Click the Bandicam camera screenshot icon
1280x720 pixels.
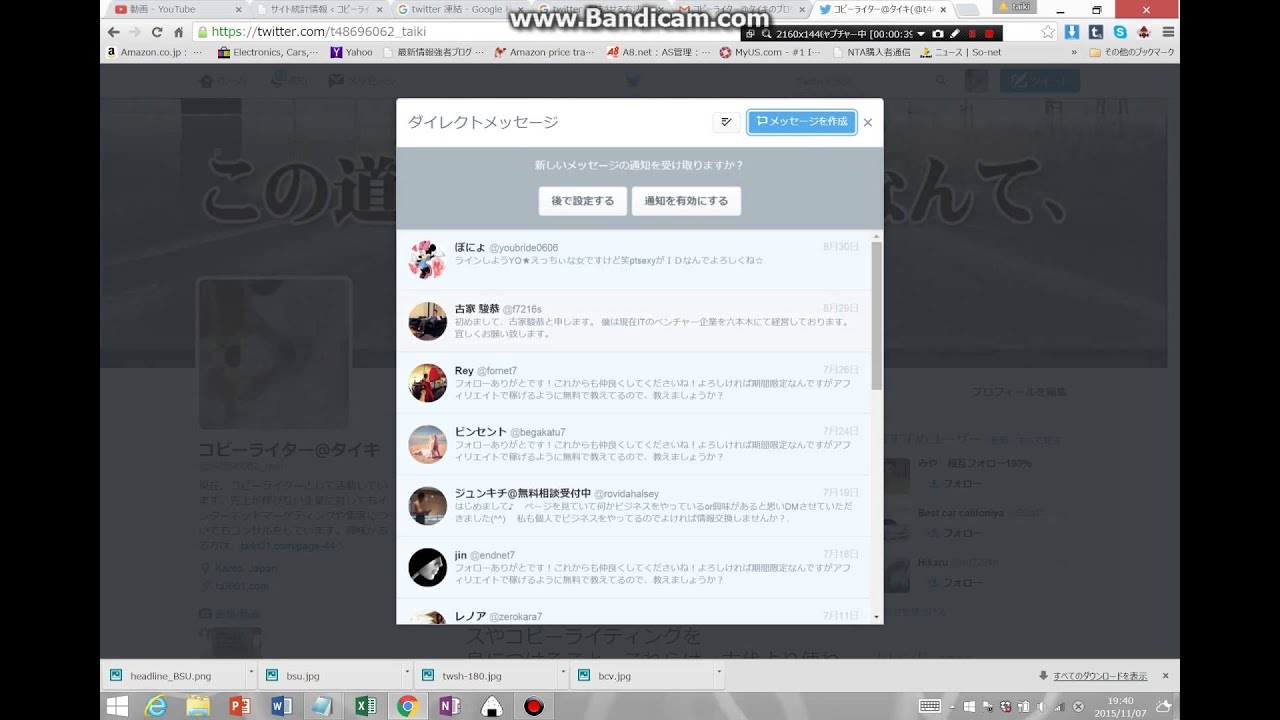point(938,33)
